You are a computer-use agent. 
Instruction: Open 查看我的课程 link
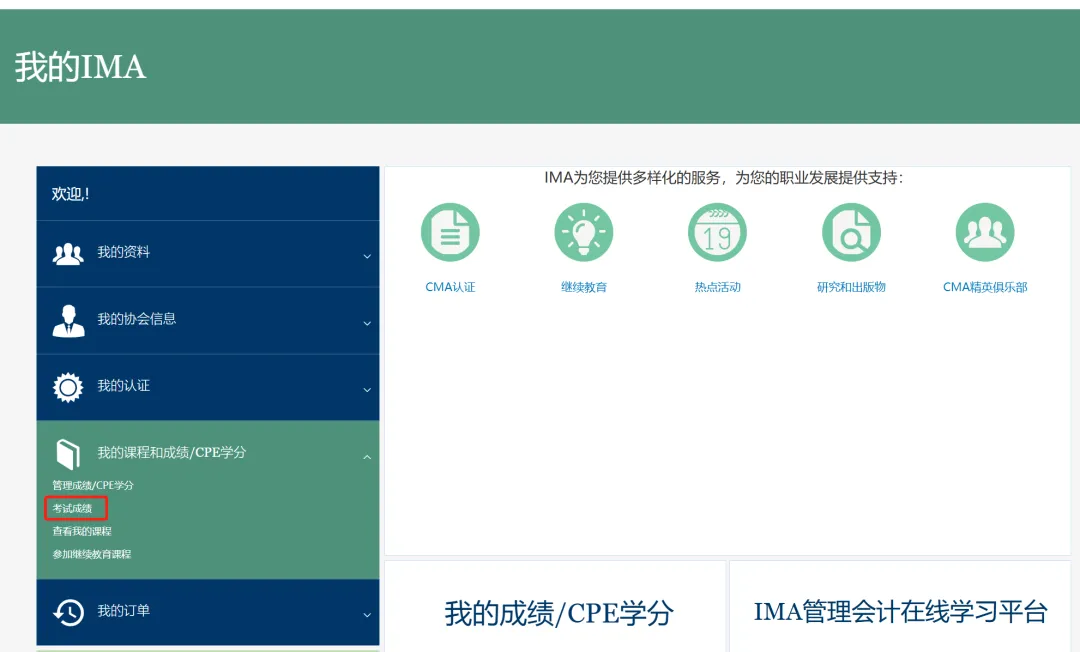coord(82,532)
